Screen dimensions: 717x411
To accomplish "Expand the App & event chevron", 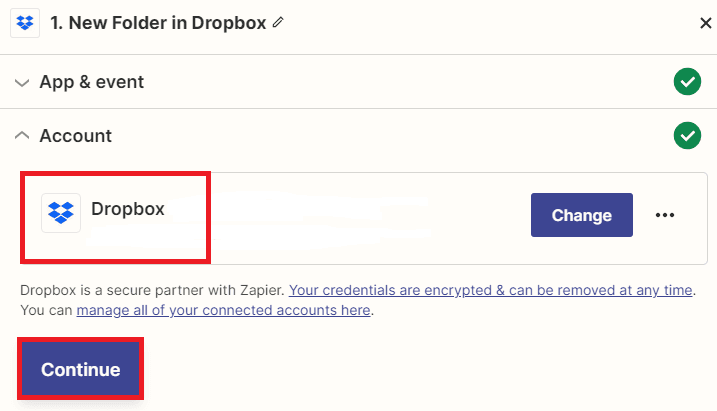I will click(22, 83).
